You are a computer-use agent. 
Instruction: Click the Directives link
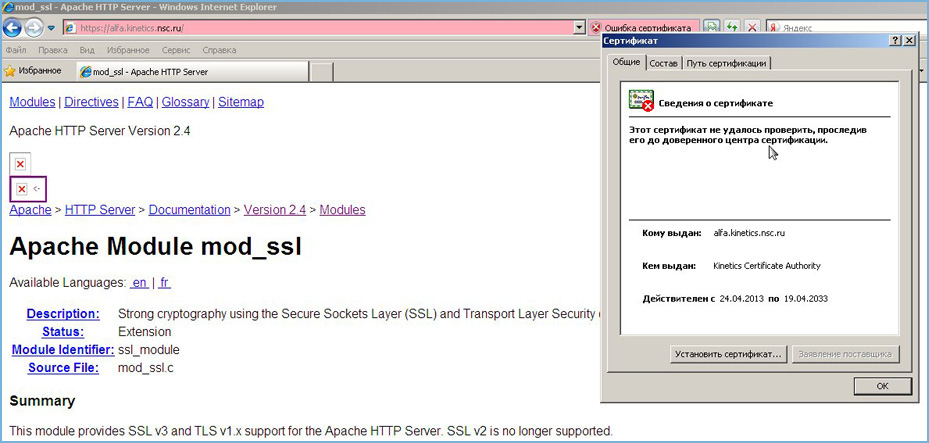click(91, 102)
